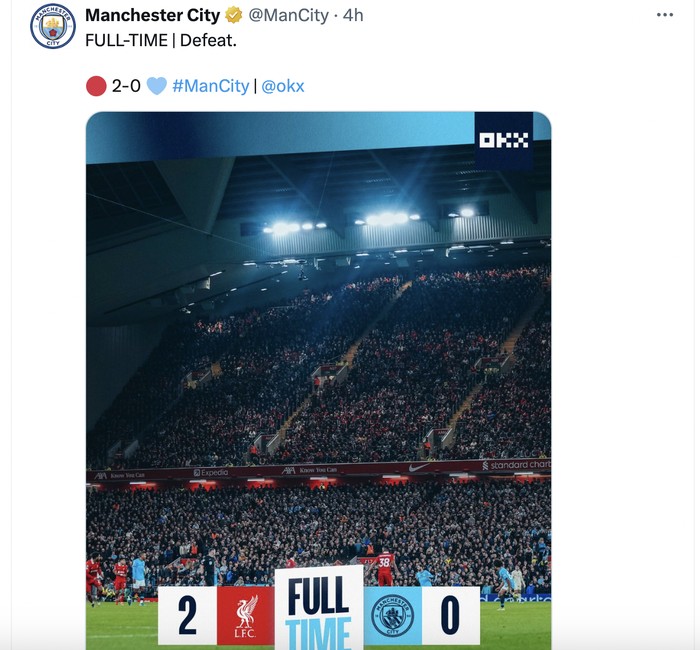Click the OKX logo in the image
This screenshot has width=700, height=650.
(504, 140)
